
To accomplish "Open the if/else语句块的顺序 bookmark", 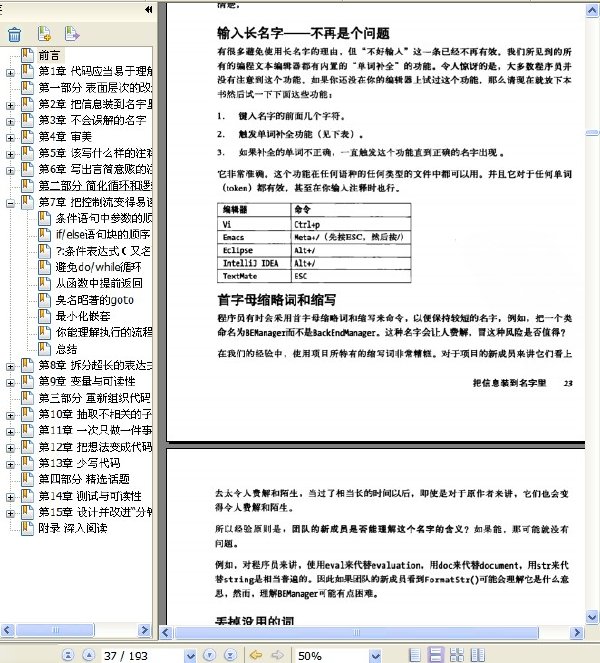I will [x=103, y=235].
